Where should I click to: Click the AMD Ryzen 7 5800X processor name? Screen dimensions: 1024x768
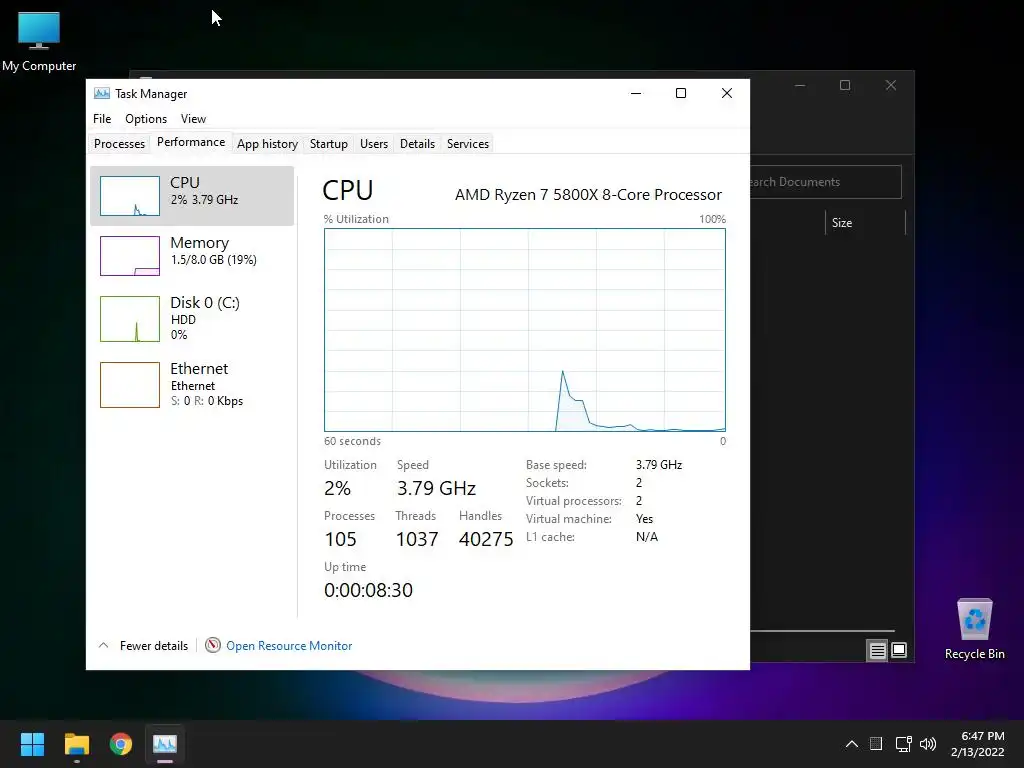(588, 195)
